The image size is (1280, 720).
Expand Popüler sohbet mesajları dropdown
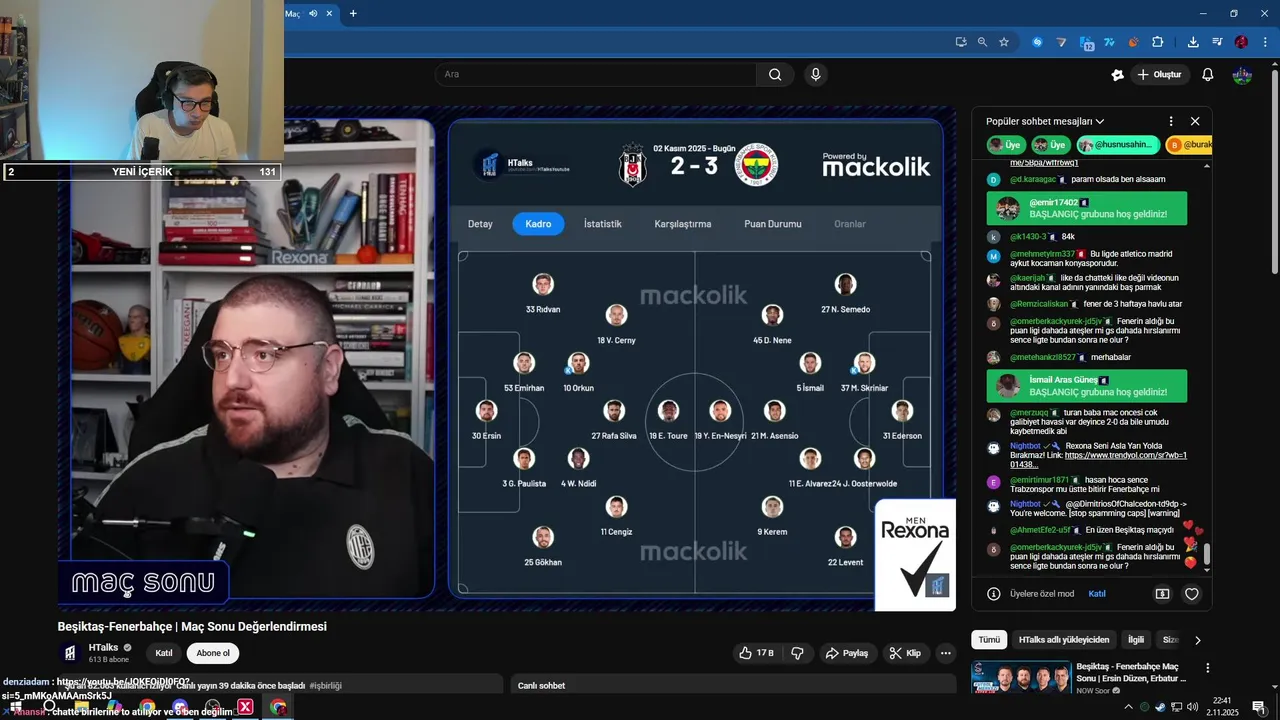pos(1045,121)
